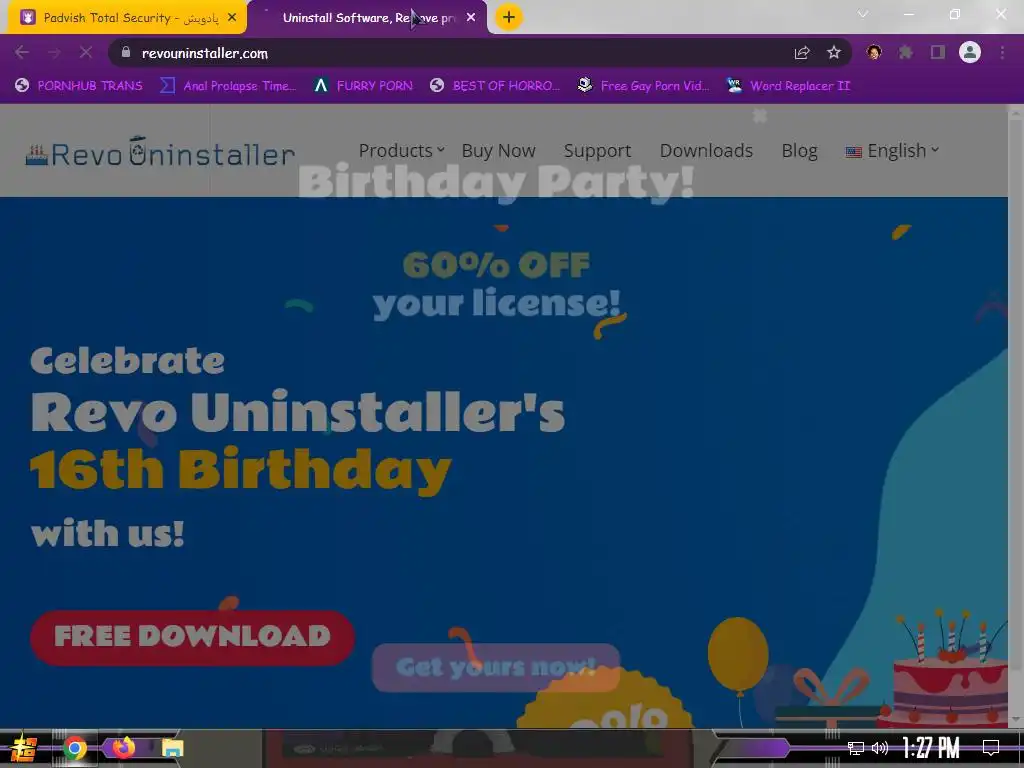The width and height of the screenshot is (1024, 768).
Task: Open the Word Replacer II bookmark
Action: (788, 86)
